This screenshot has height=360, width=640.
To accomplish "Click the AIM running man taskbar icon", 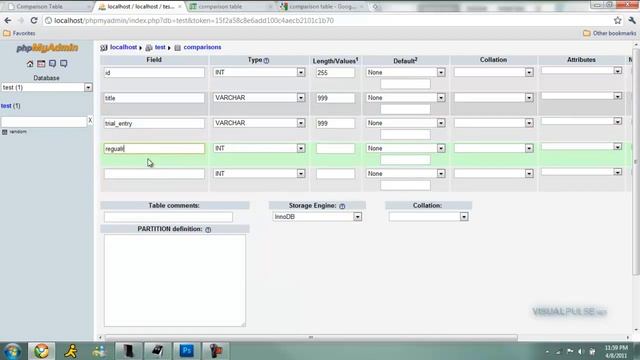I will point(71,351).
